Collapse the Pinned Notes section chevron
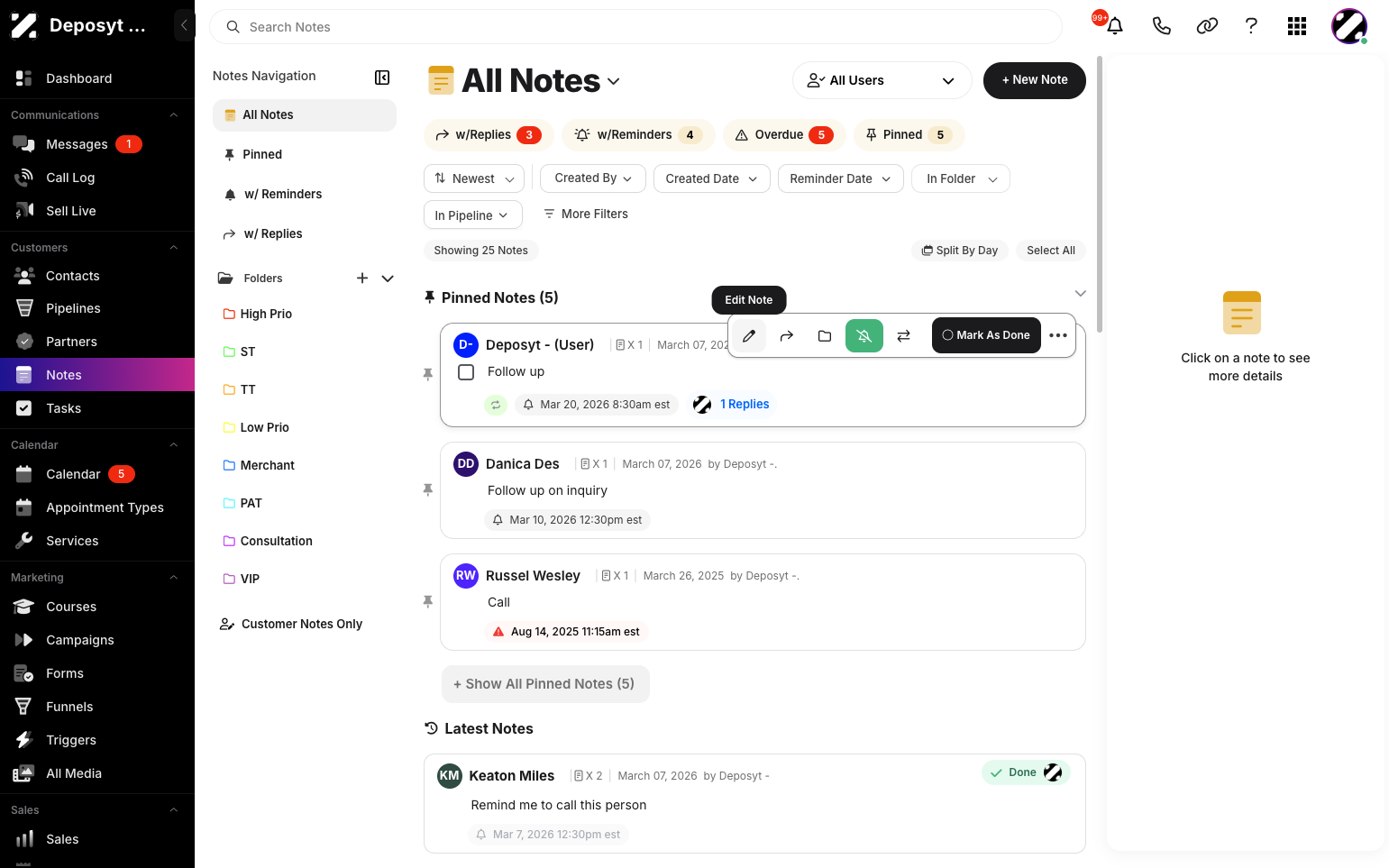Viewport: 1389px width, 868px height. point(1080,294)
